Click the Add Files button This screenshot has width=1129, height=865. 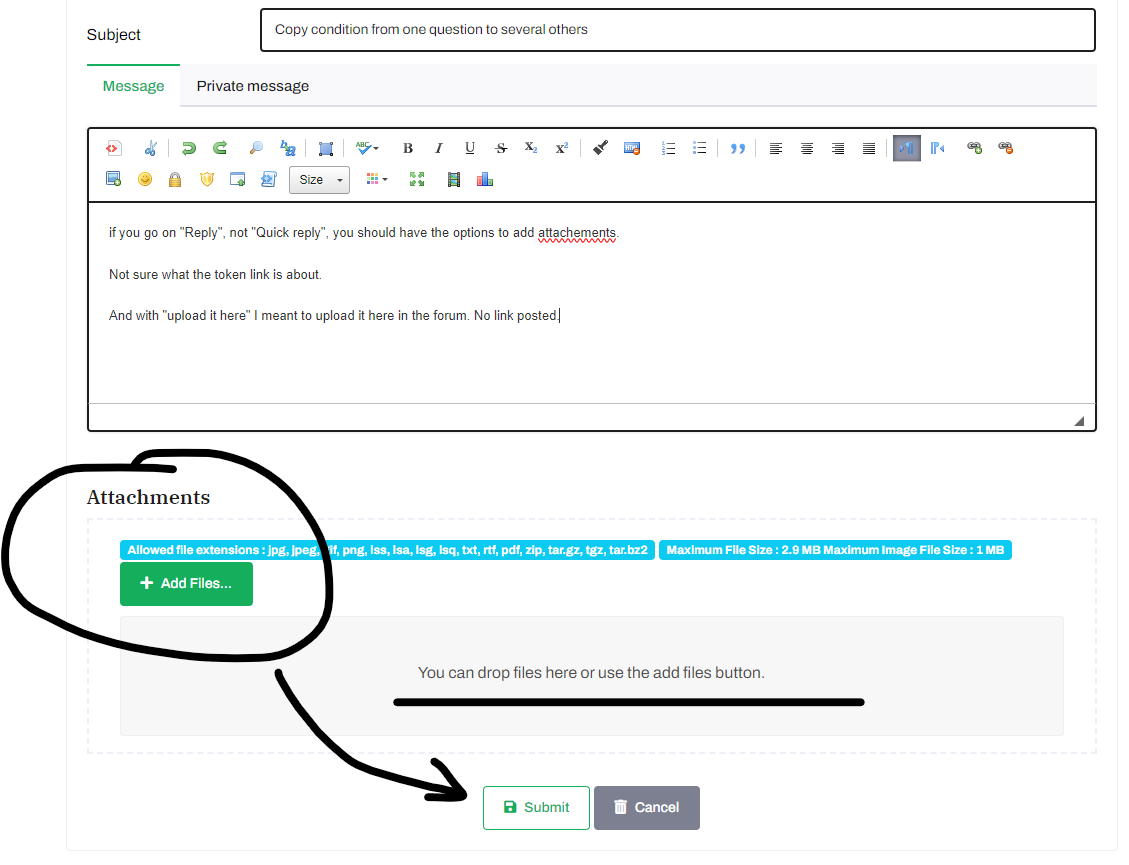(x=186, y=583)
